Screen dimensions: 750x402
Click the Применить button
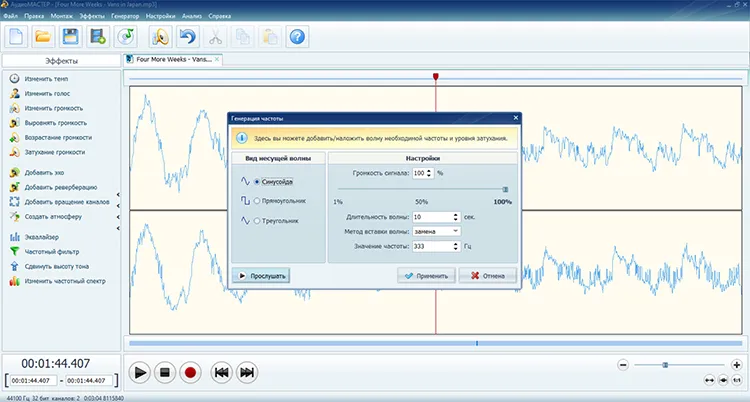click(426, 276)
